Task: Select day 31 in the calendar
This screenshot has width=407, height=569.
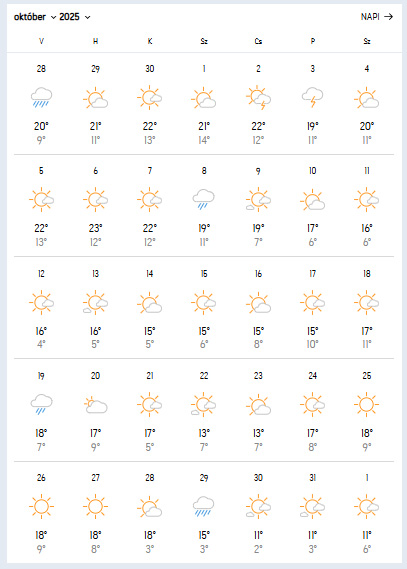Action: pyautogui.click(x=312, y=478)
